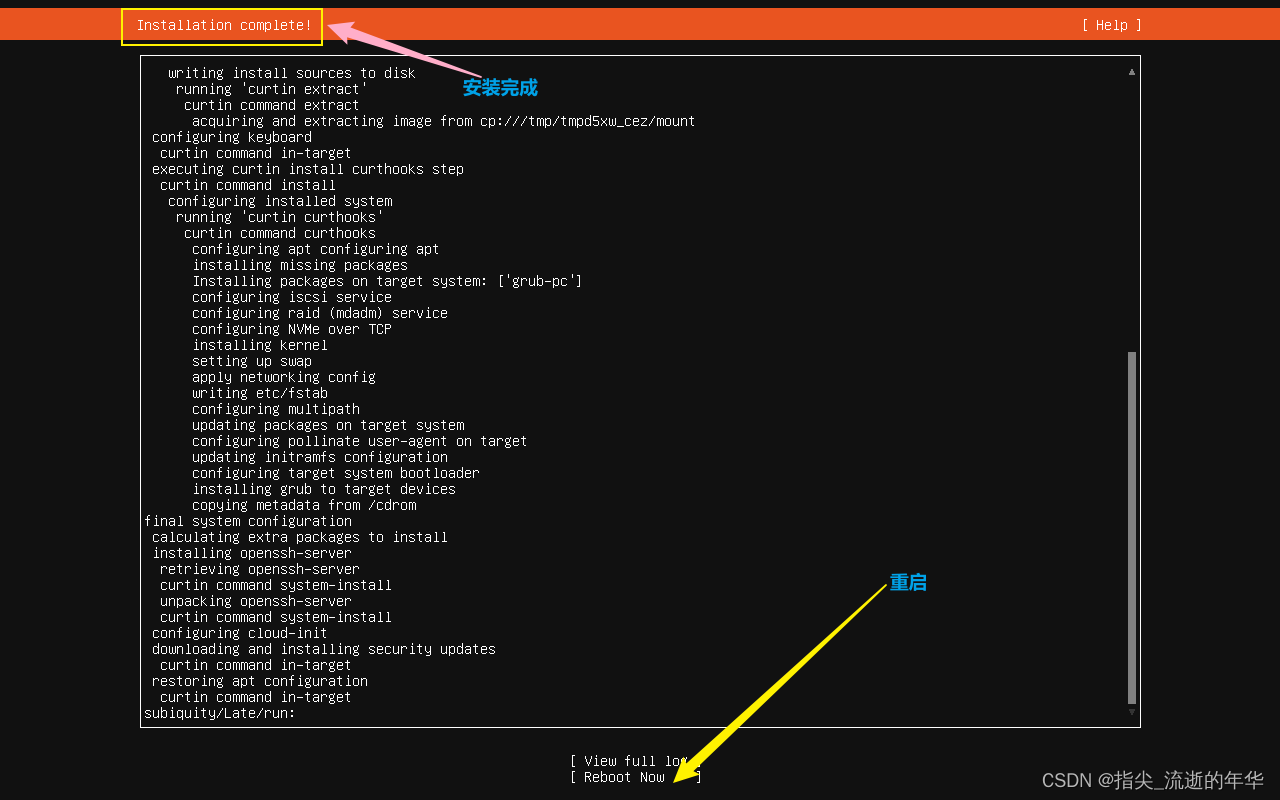Click the 'writing etc/fstab' line
The height and width of the screenshot is (800, 1280).
(x=259, y=393)
